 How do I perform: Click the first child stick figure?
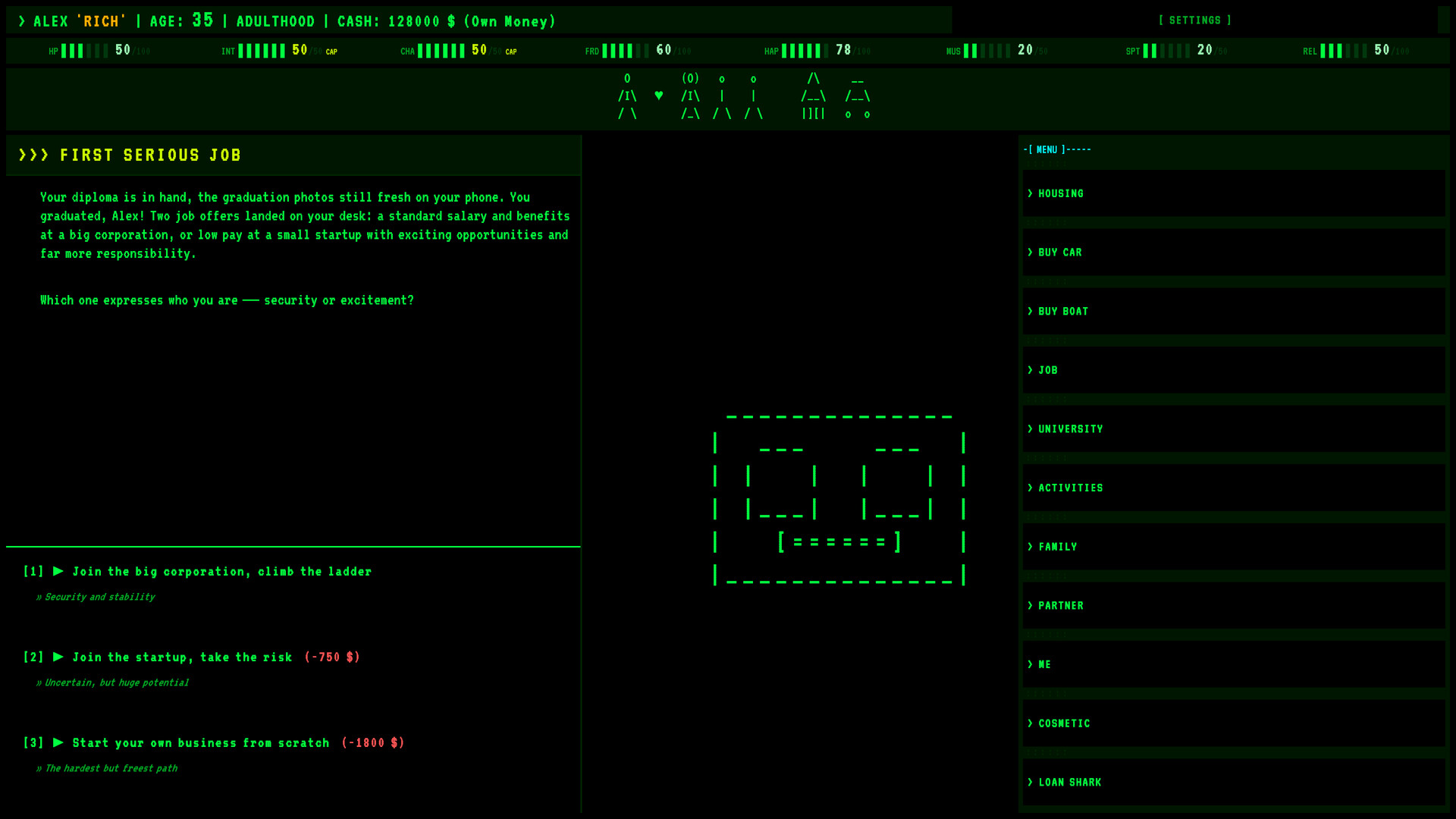722,96
